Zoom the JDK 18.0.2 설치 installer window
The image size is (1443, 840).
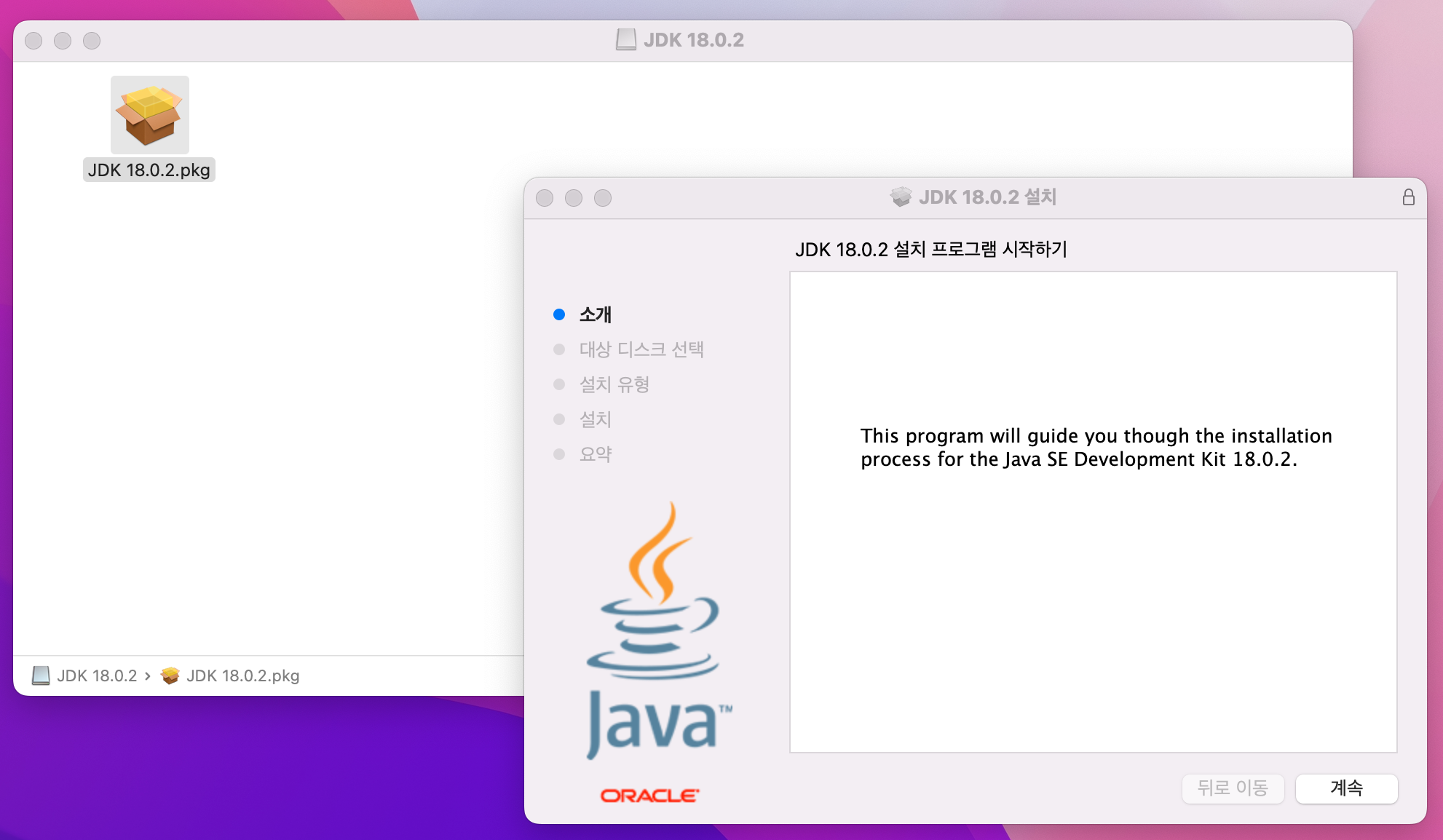pos(603,198)
